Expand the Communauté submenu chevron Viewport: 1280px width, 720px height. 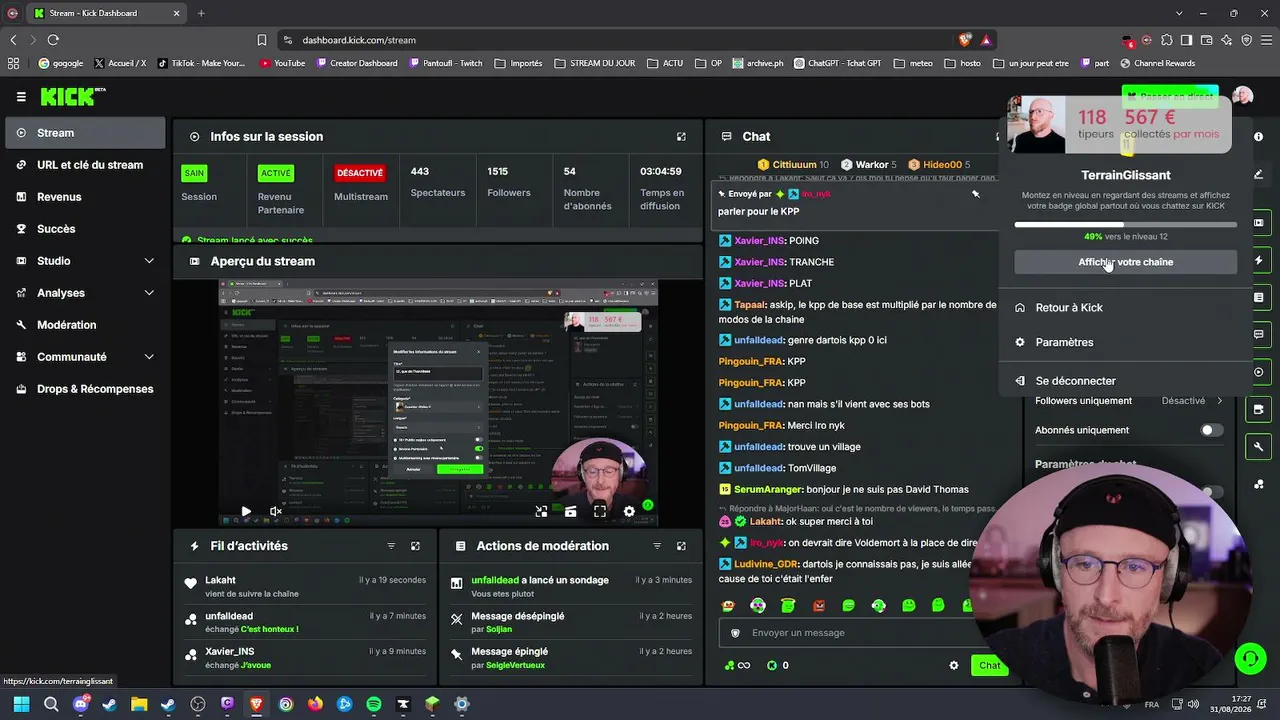(x=149, y=357)
